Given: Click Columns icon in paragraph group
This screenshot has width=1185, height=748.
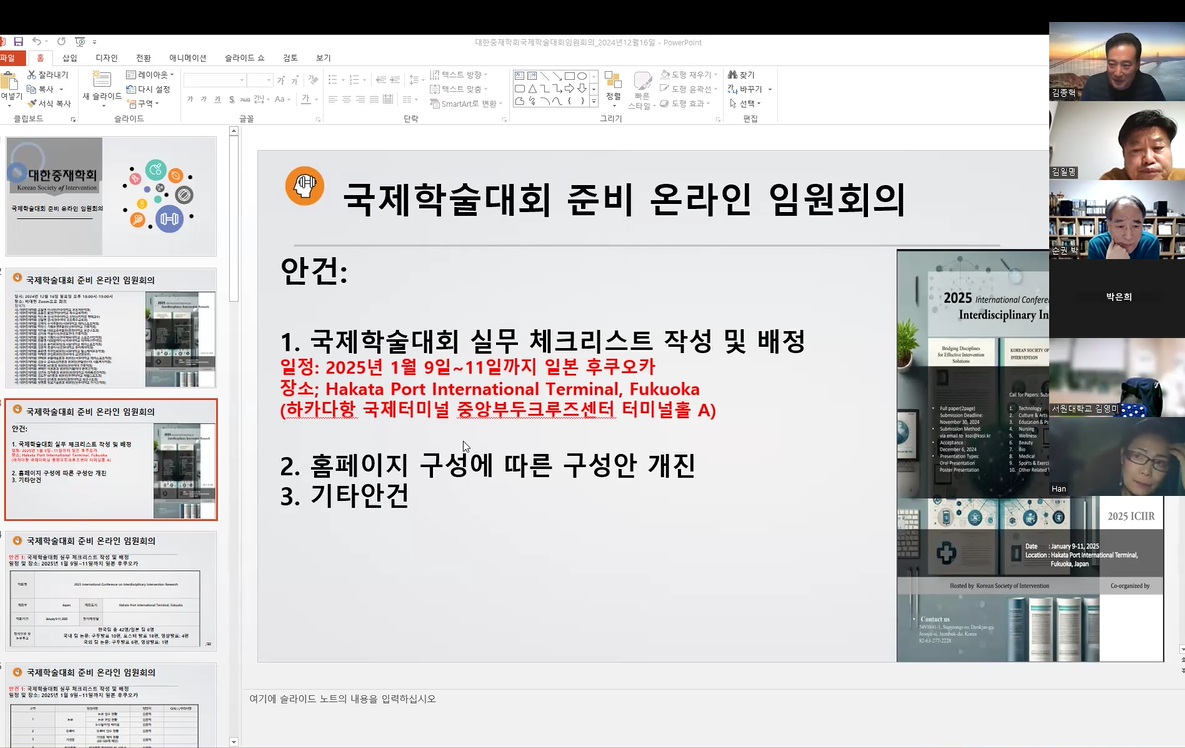Looking at the screenshot, I should pos(409,99).
